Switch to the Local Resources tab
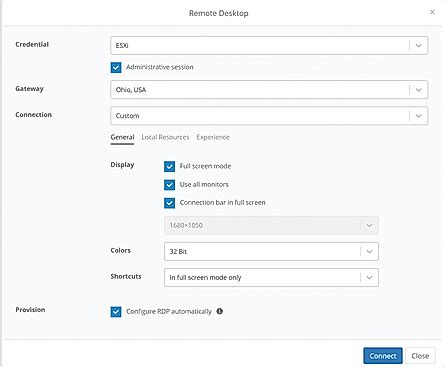444x368 pixels. pyautogui.click(x=165, y=137)
